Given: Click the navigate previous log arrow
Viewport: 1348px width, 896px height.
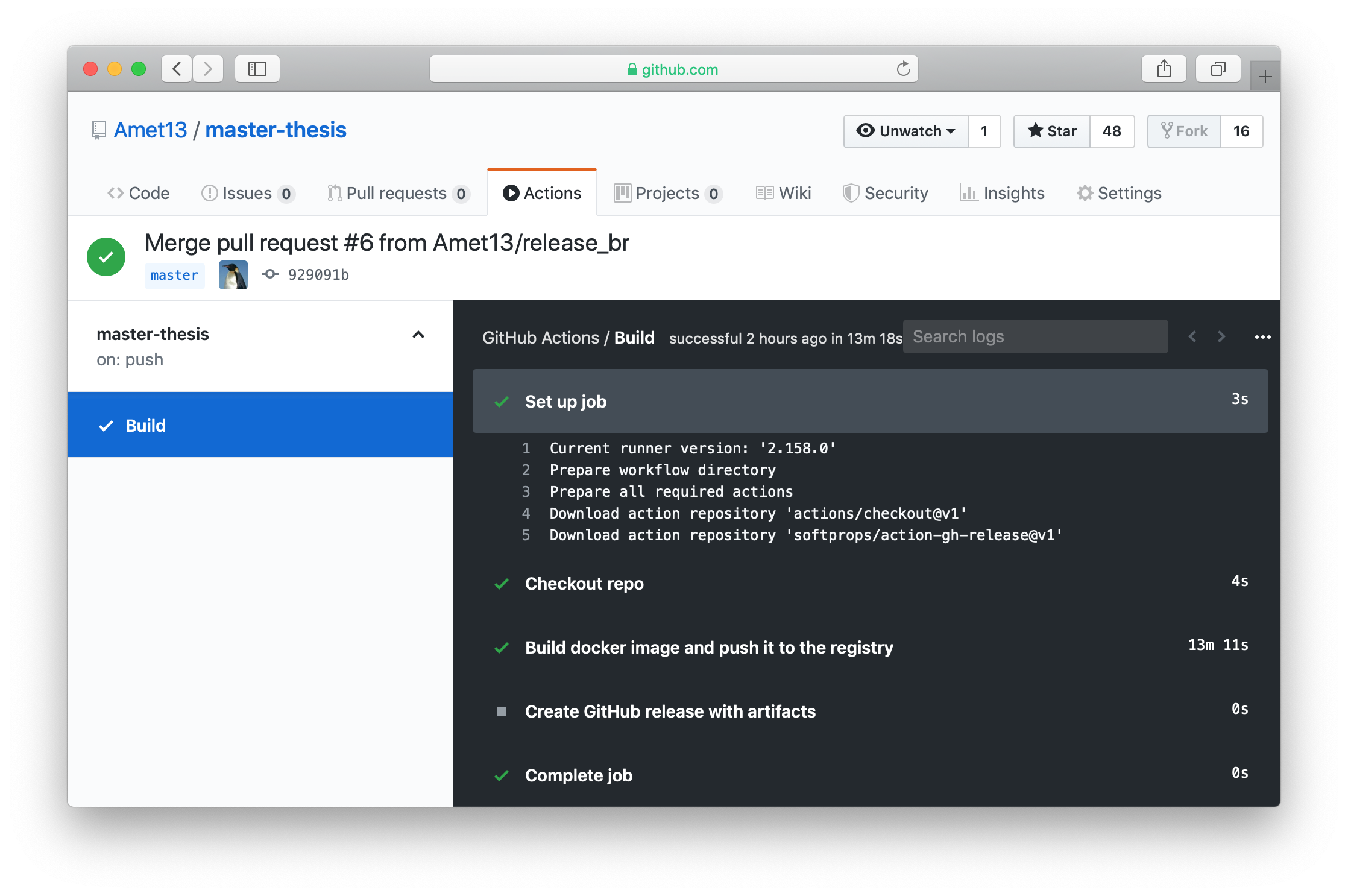Looking at the screenshot, I should [x=1192, y=336].
